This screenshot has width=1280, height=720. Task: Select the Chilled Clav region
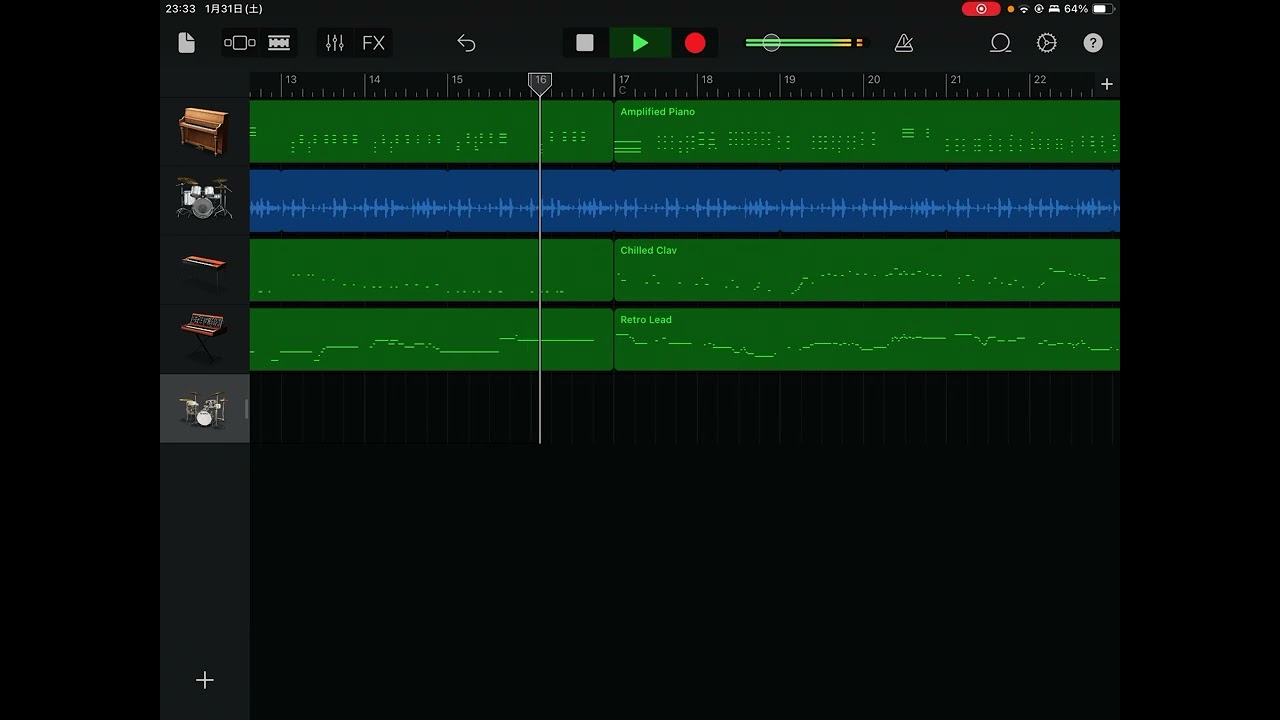coord(867,270)
